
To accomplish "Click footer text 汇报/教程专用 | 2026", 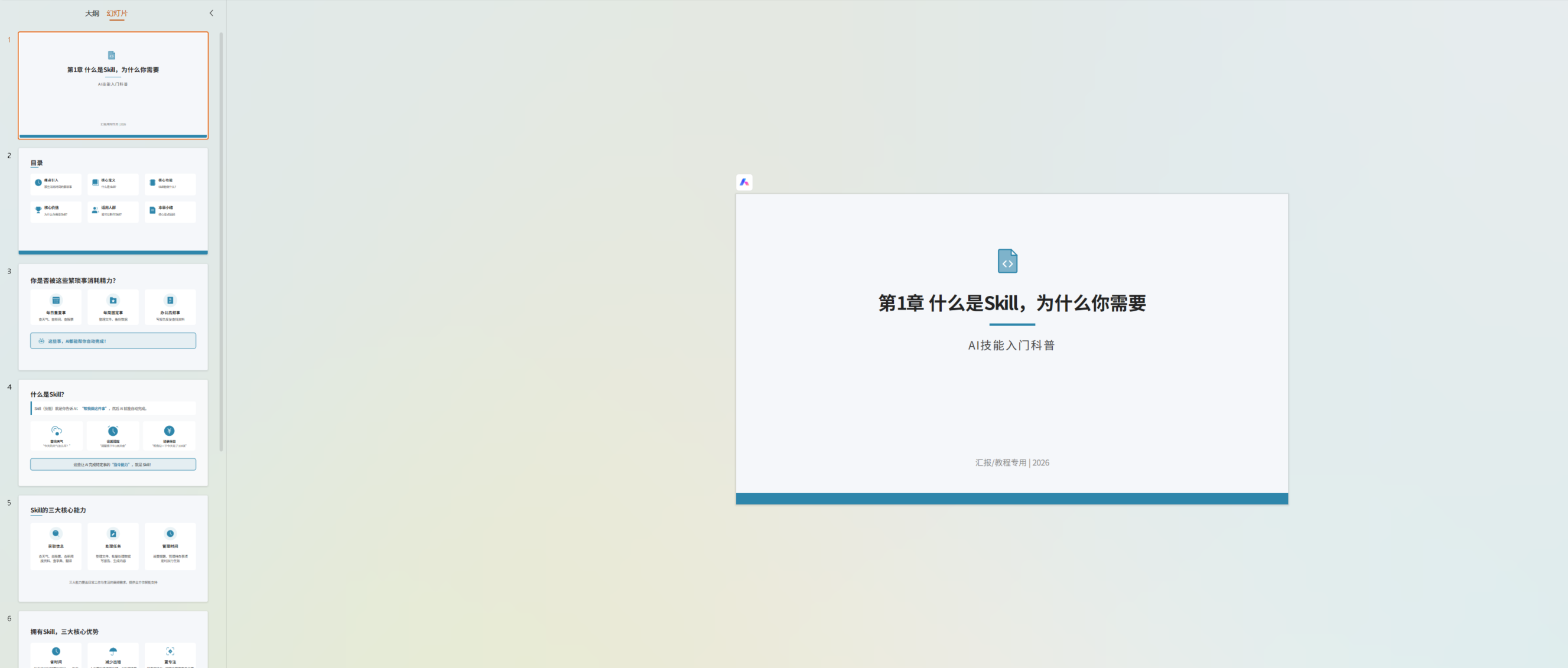I will [x=1011, y=462].
